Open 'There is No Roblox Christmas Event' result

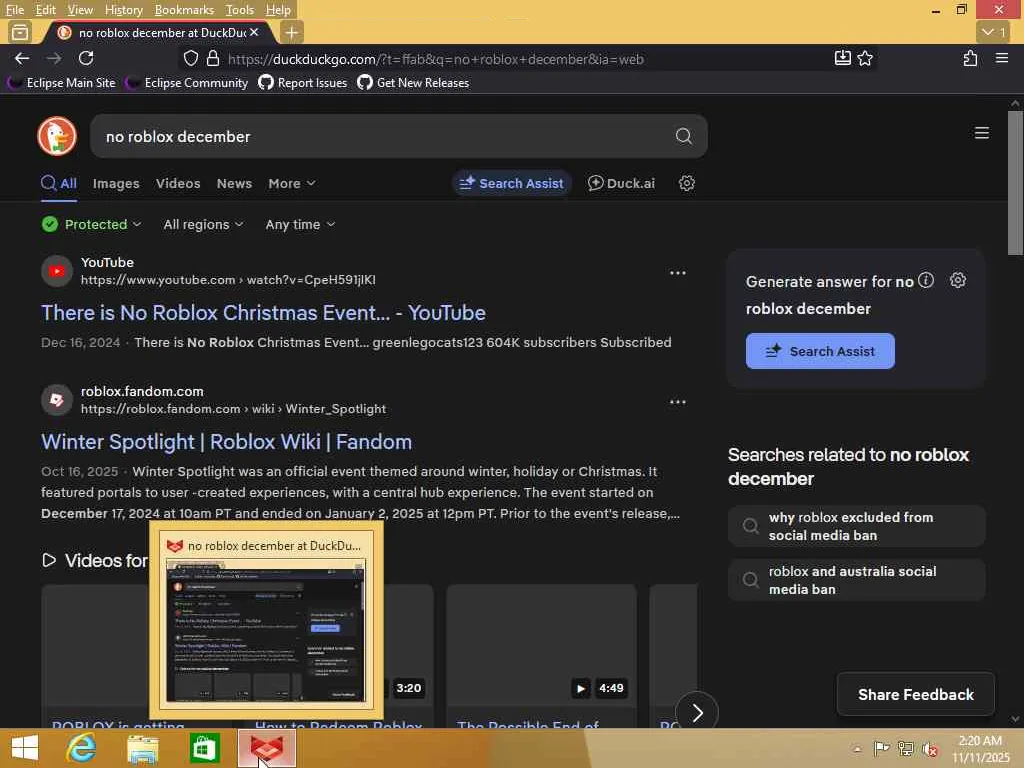tap(263, 313)
